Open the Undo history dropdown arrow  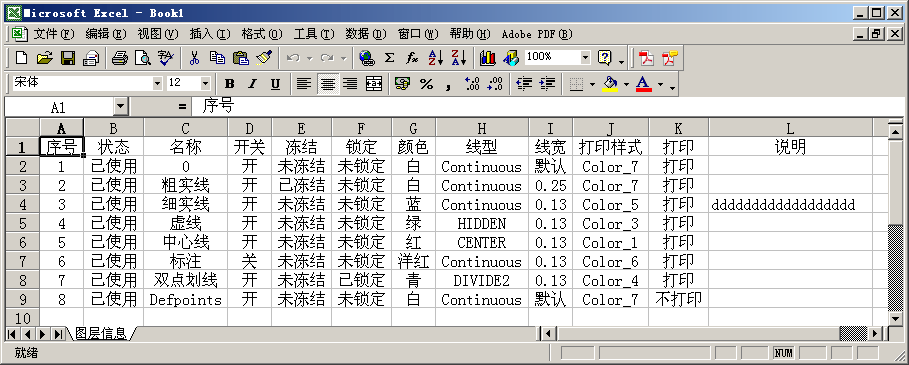pyautogui.click(x=310, y=58)
